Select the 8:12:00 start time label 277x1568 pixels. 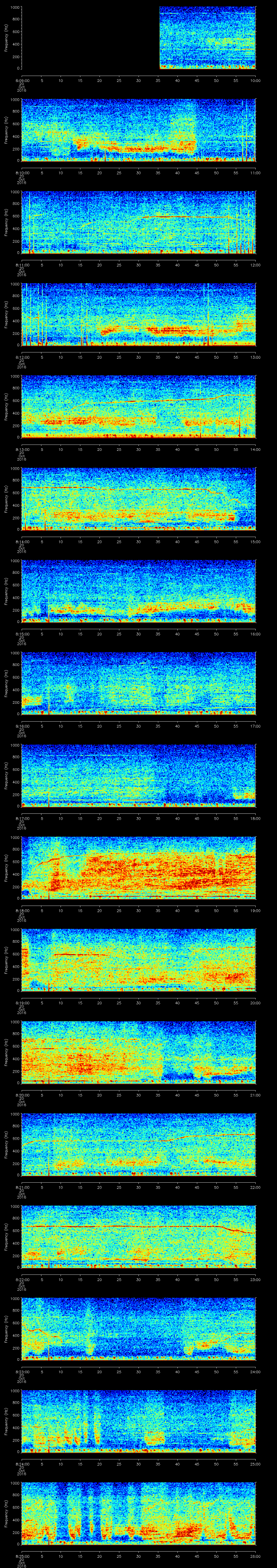(22, 357)
